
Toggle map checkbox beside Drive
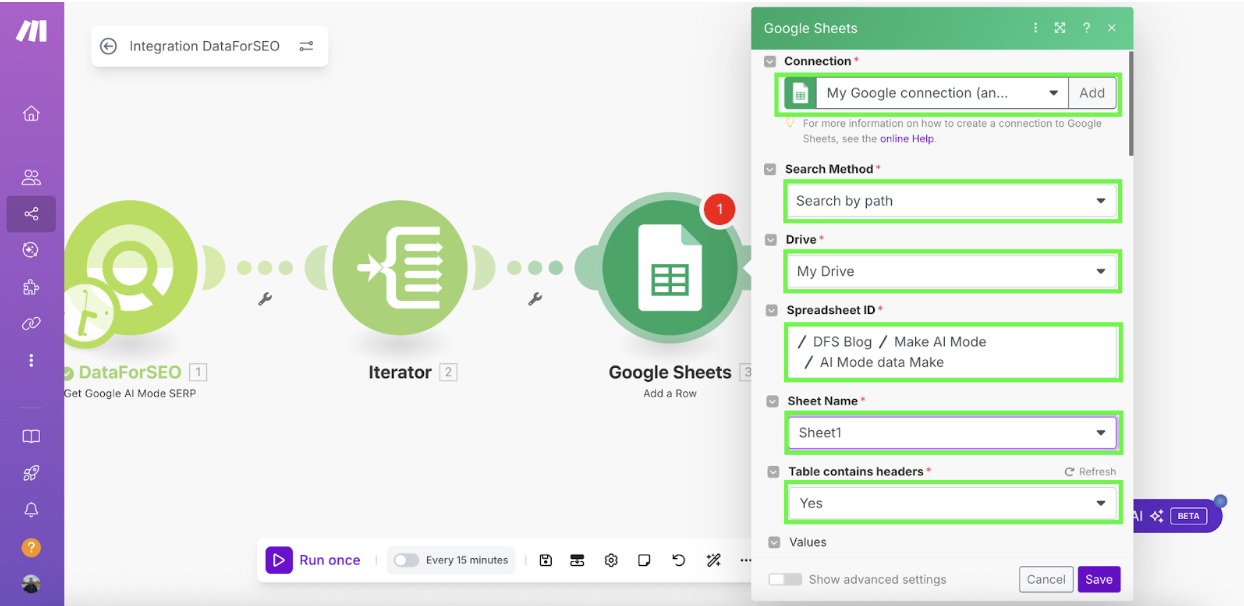[770, 240]
